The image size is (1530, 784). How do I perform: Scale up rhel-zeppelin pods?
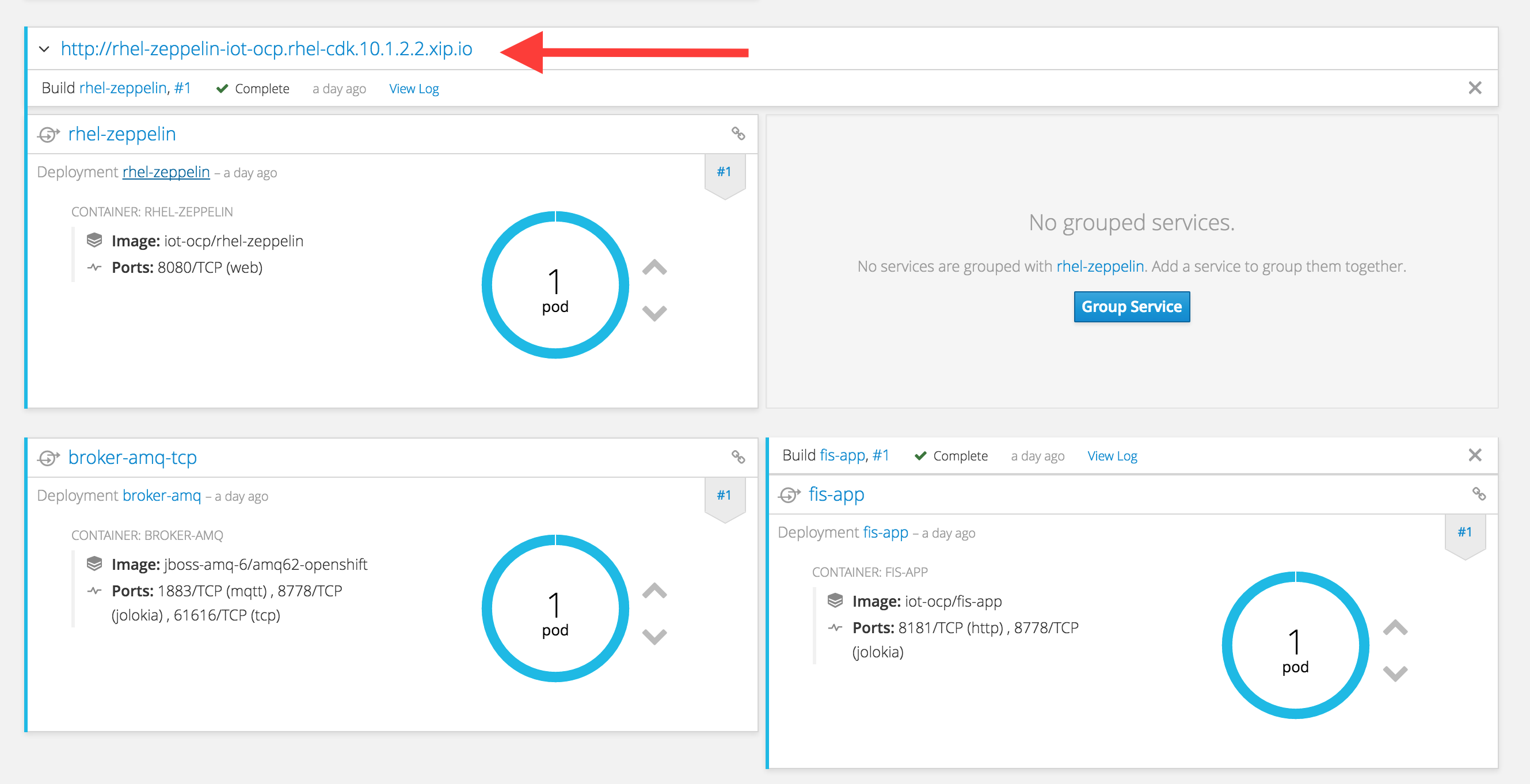(654, 268)
